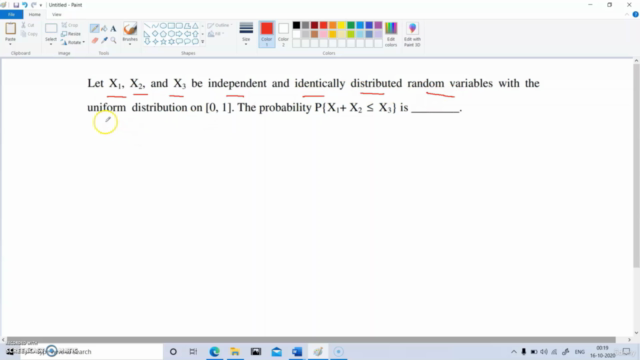Choose the Diamond shape

(155, 34)
